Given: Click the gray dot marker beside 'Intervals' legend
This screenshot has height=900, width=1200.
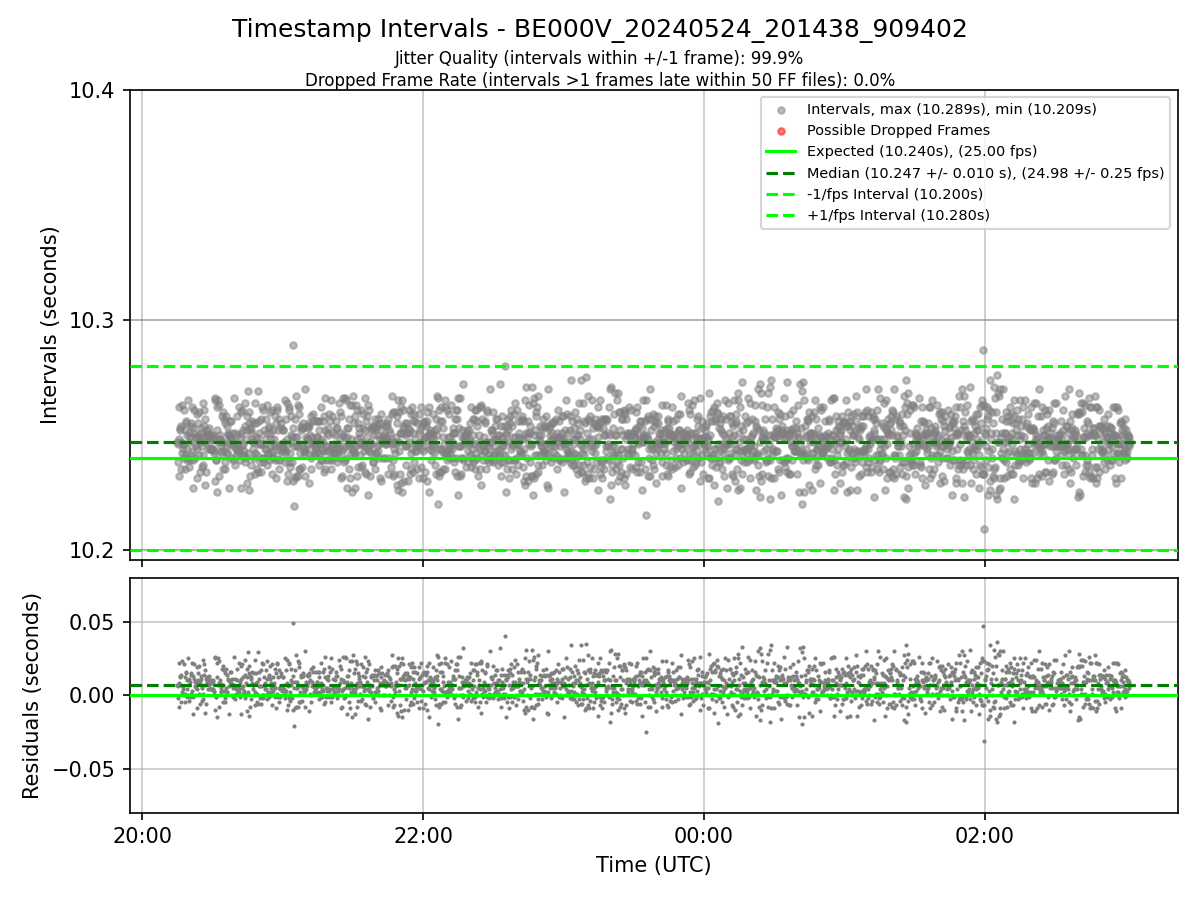Looking at the screenshot, I should coord(782,110).
